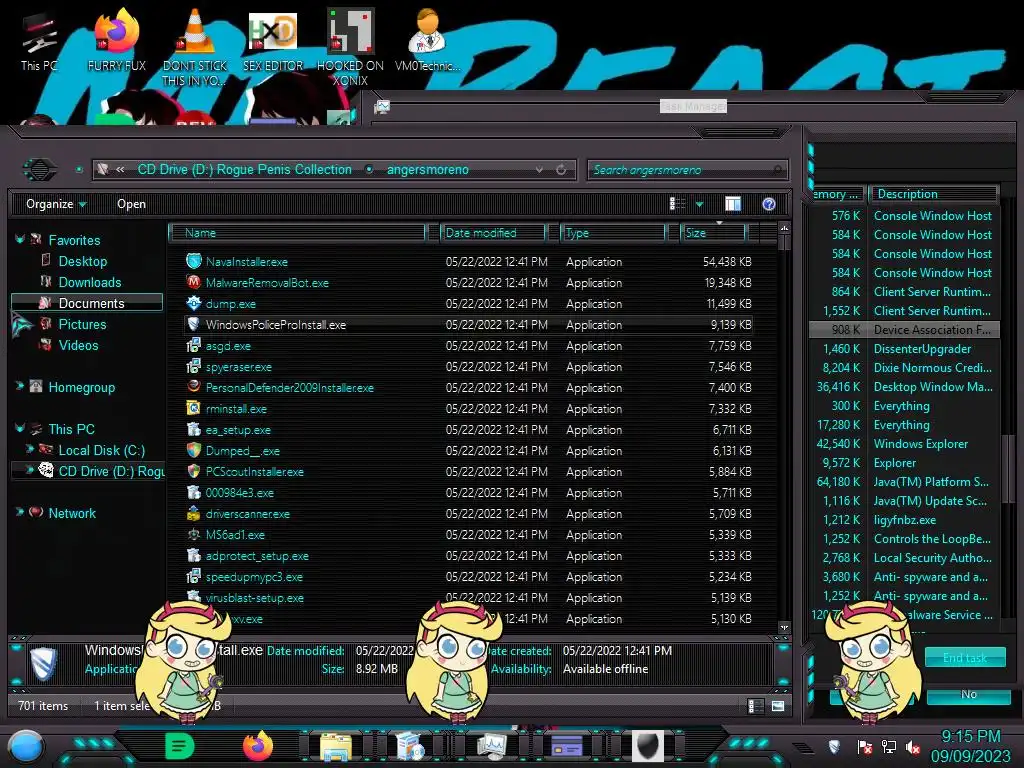Image resolution: width=1024 pixels, height=768 pixels.
Task: Switch to Task Manager monitor icon on taskbar
Action: (491, 746)
